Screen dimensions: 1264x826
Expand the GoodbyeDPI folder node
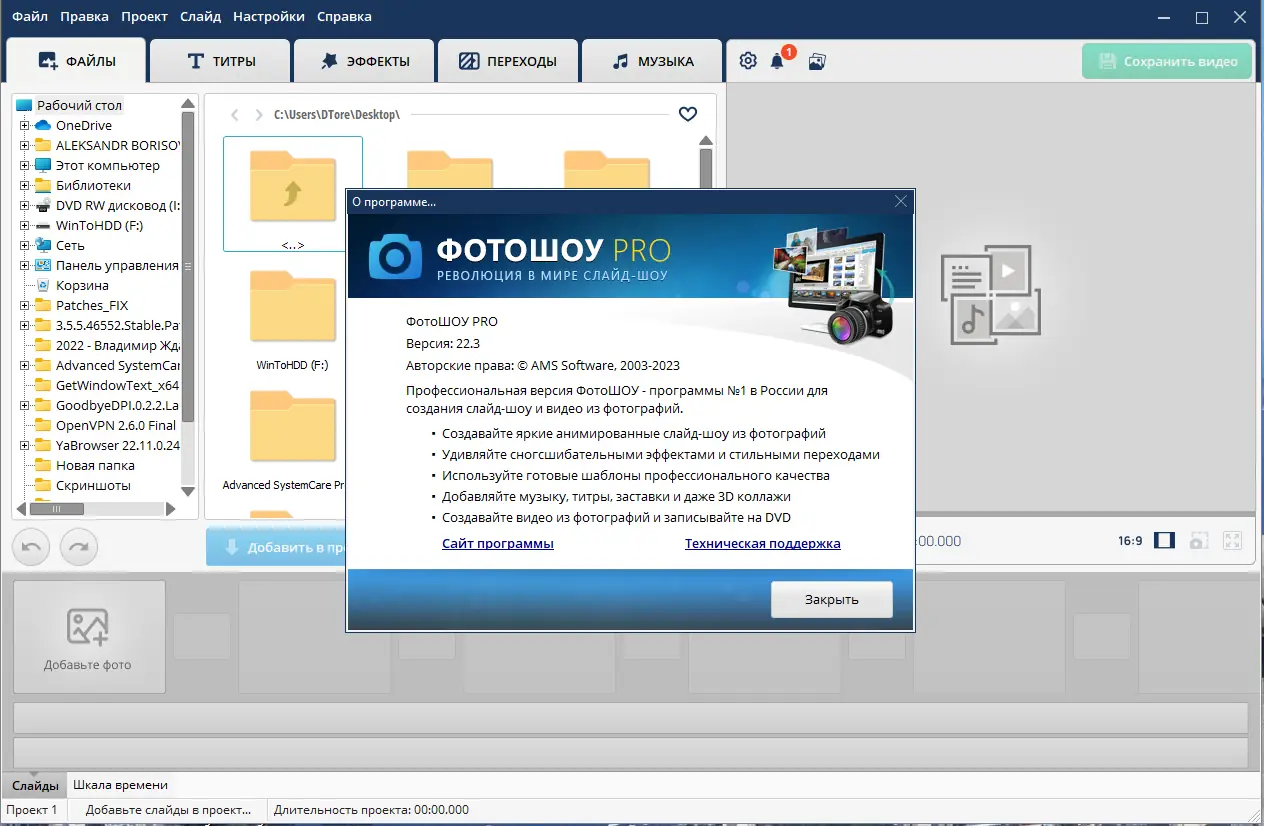[x=24, y=406]
